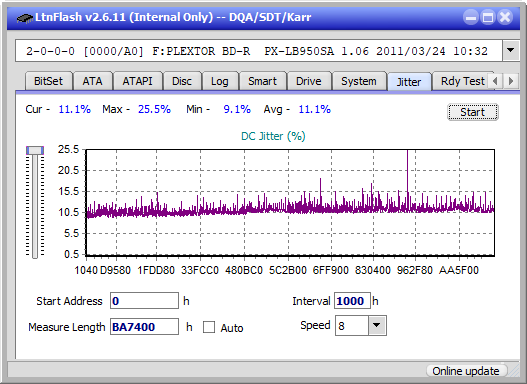Click the 20.5 y-axis label
Screen dimensions: 527x384
pyautogui.click(x=68, y=170)
